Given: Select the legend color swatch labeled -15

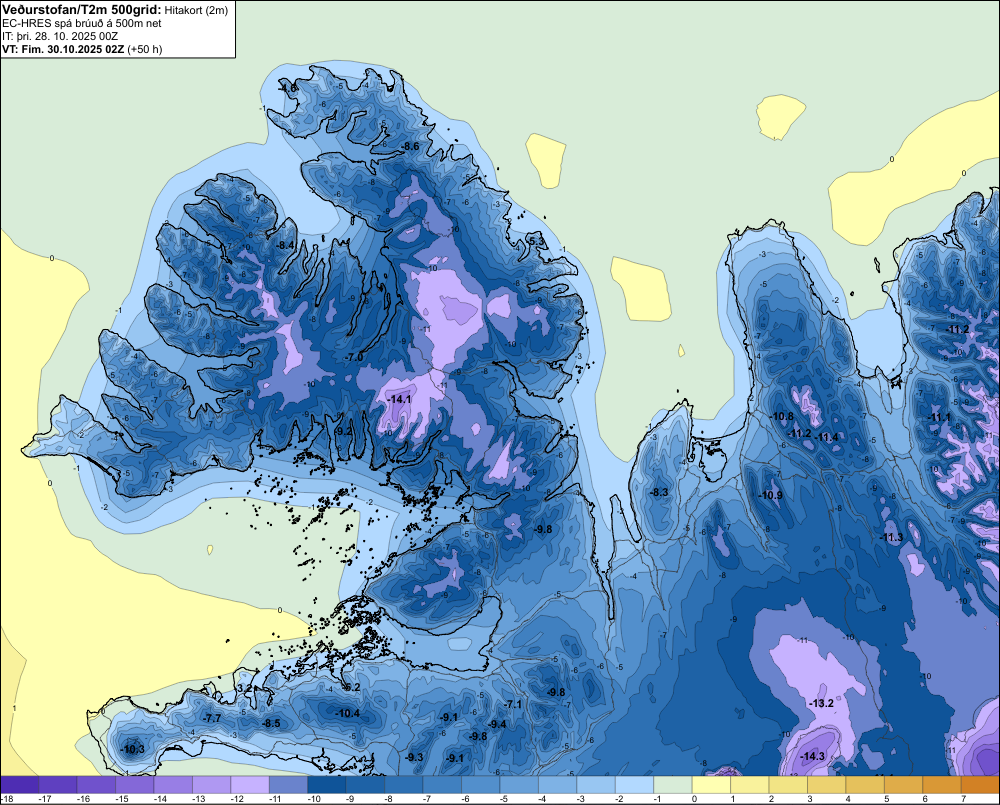Looking at the screenshot, I should (135, 784).
